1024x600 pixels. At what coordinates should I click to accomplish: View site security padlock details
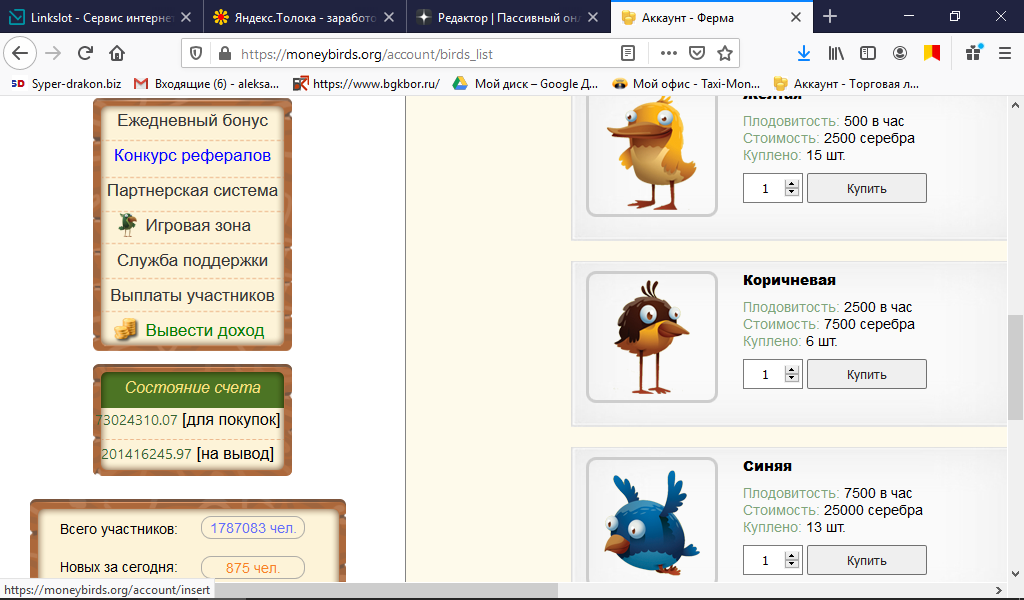225,54
